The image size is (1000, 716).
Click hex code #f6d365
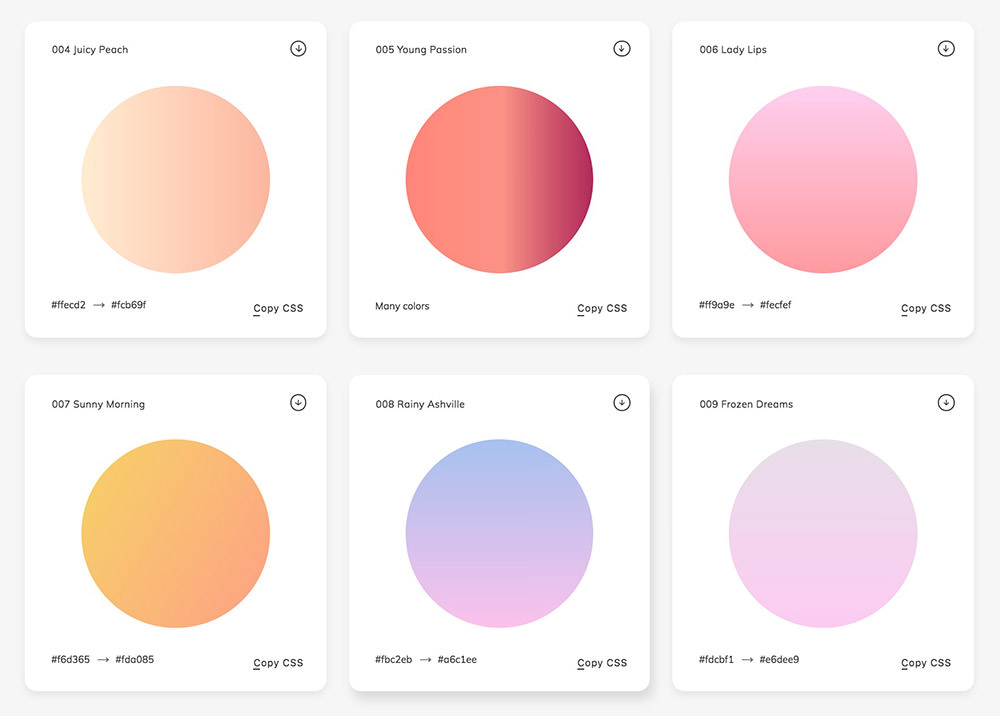(x=71, y=659)
